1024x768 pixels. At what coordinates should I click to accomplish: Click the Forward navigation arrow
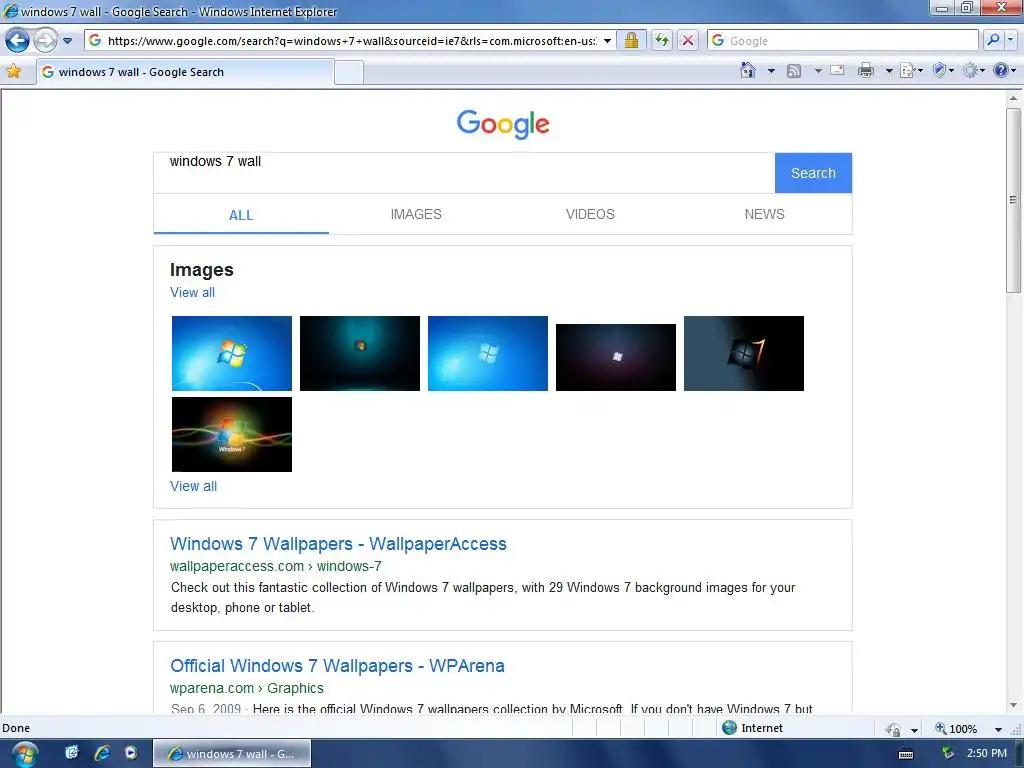(44, 40)
